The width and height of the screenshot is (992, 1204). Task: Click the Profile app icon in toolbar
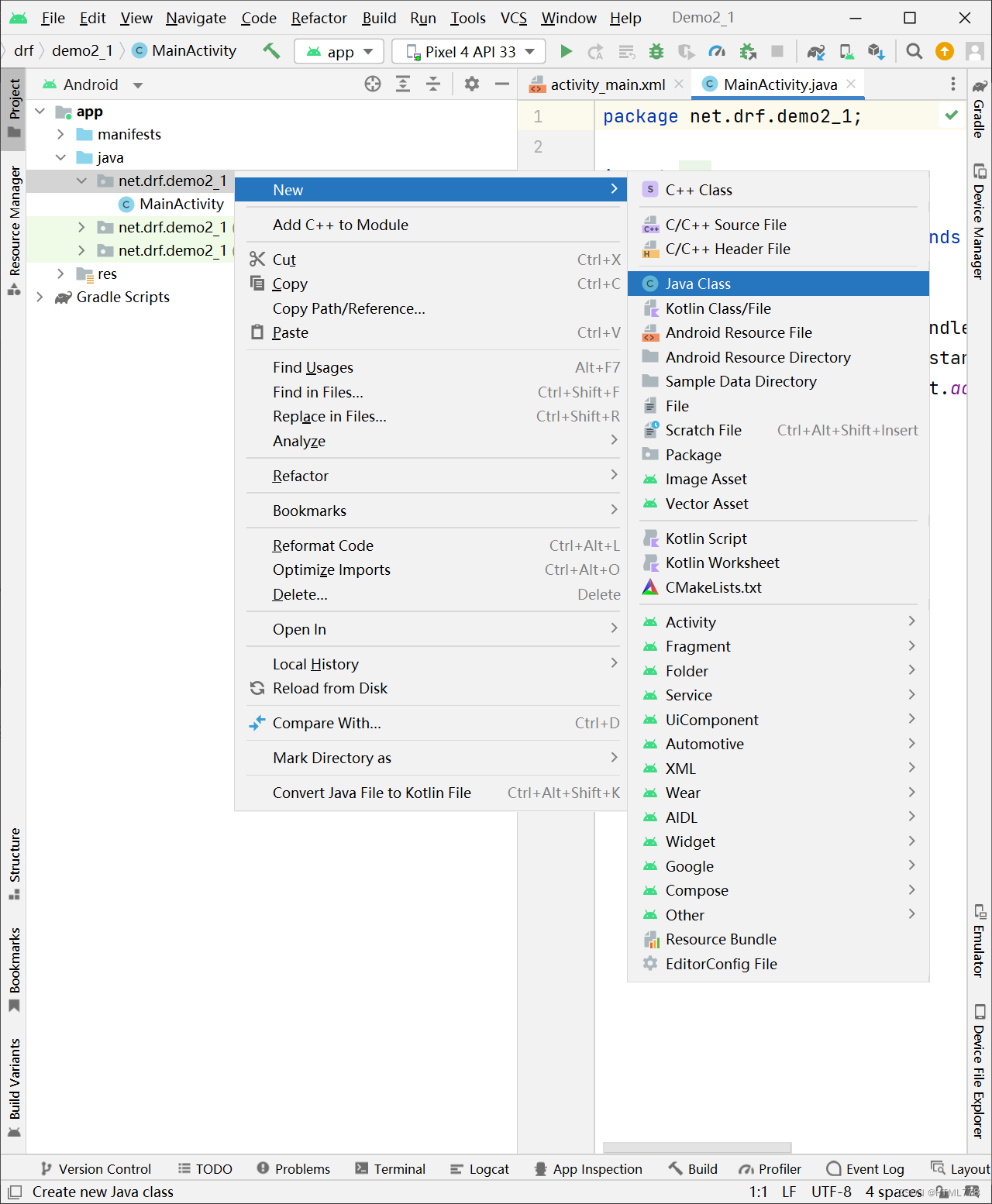pyautogui.click(x=717, y=51)
